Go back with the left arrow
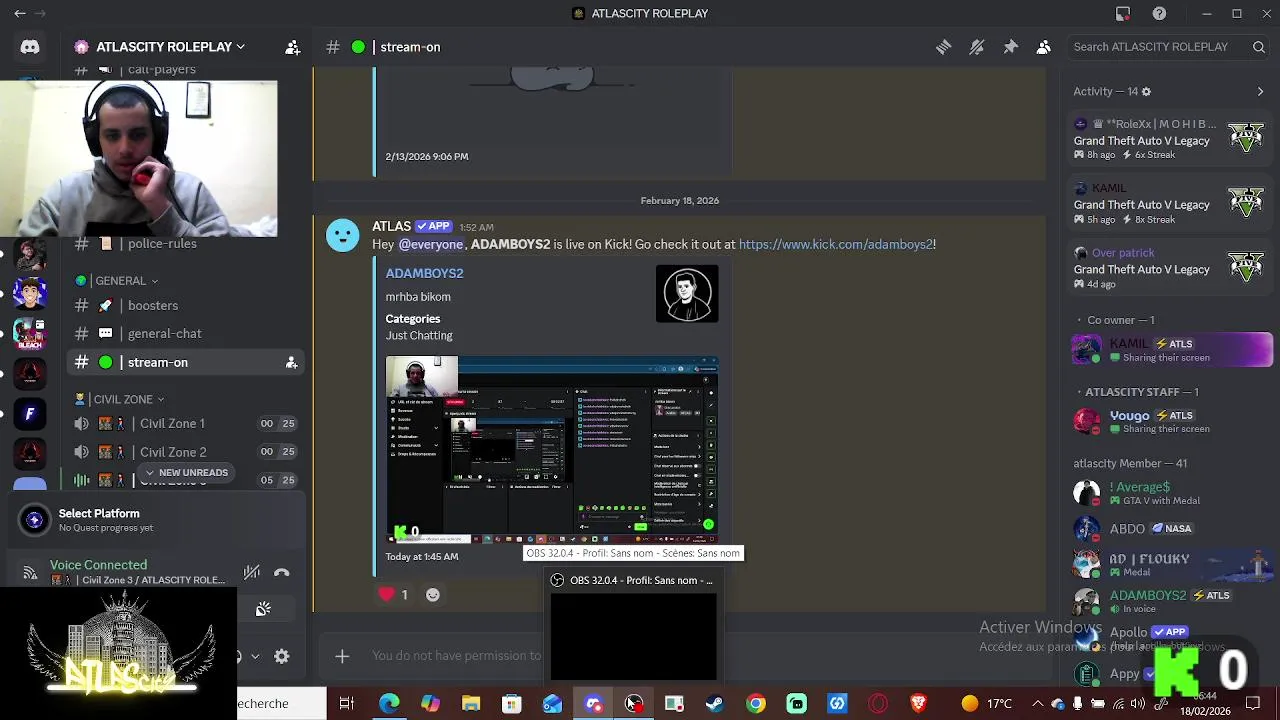Viewport: 1280px width, 720px height. click(19, 13)
